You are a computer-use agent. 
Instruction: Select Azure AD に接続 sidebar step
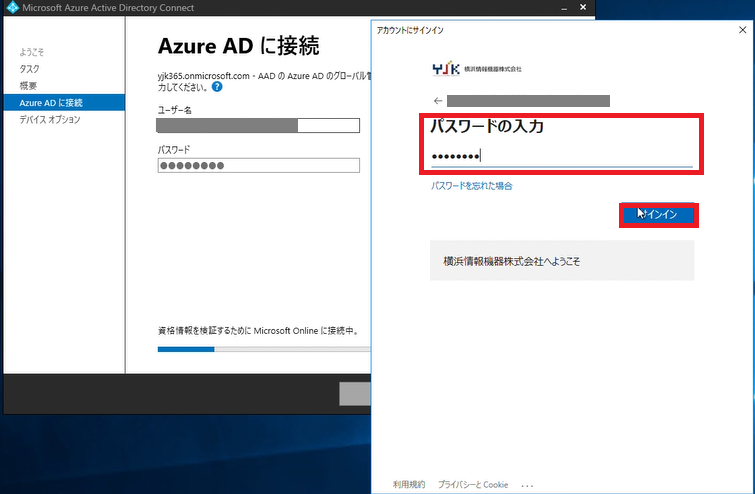tap(64, 103)
